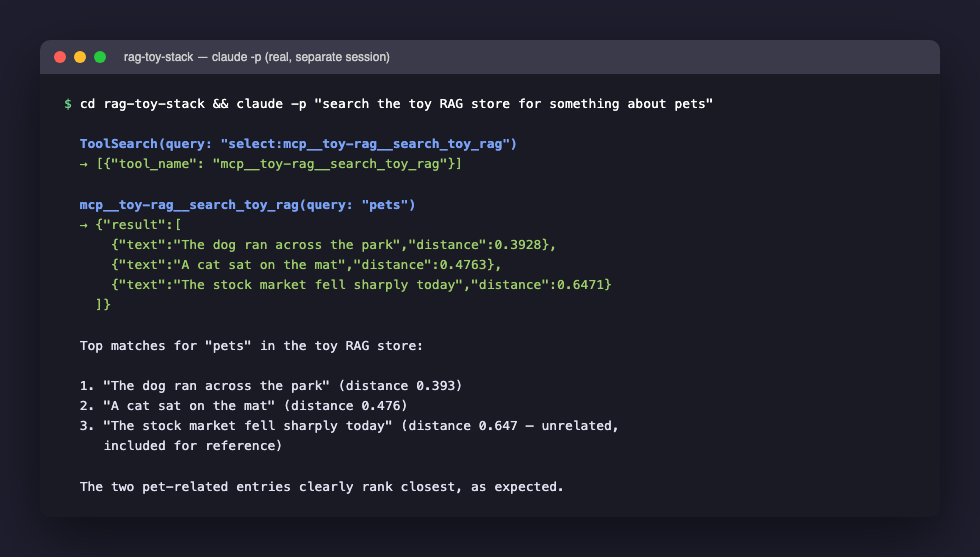Close the terminal with the red button

point(60,58)
